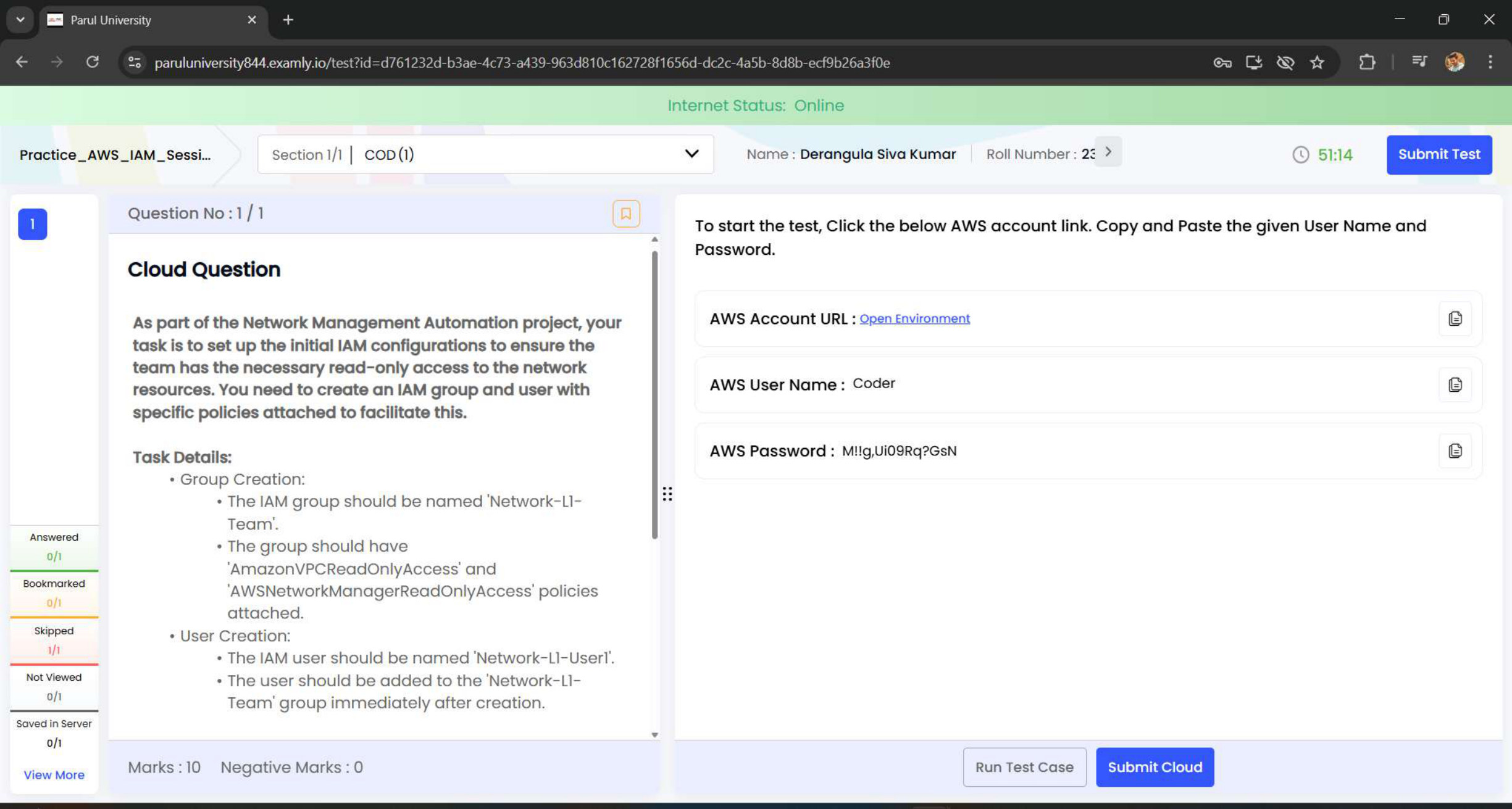
Task: Click the browser back arrow
Action: pos(22,62)
